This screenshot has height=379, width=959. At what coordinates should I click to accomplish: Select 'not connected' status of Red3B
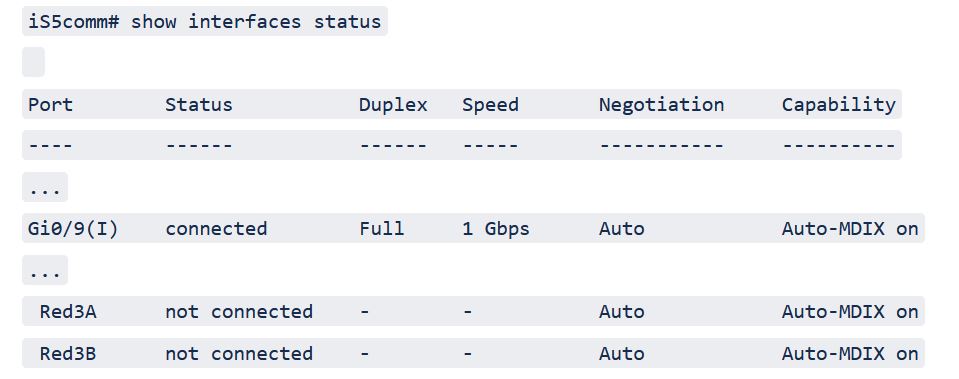click(x=239, y=353)
